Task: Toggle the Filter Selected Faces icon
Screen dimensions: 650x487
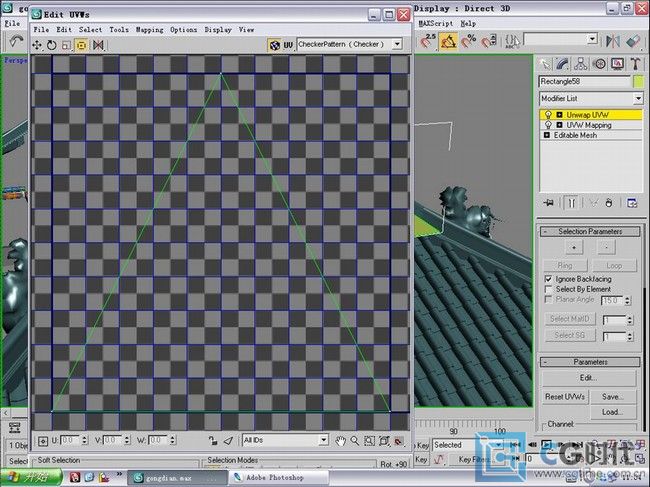Action: coord(228,441)
